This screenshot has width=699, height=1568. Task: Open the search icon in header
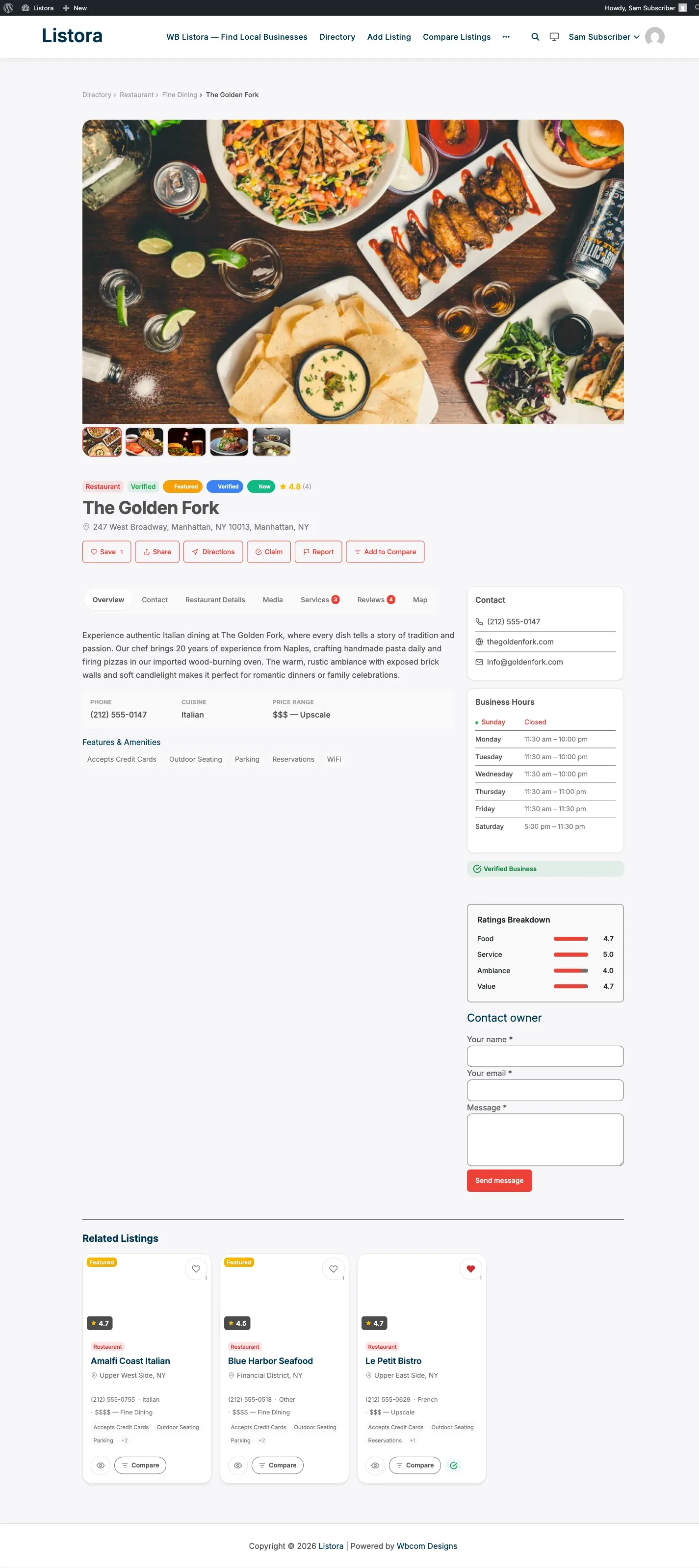[535, 37]
